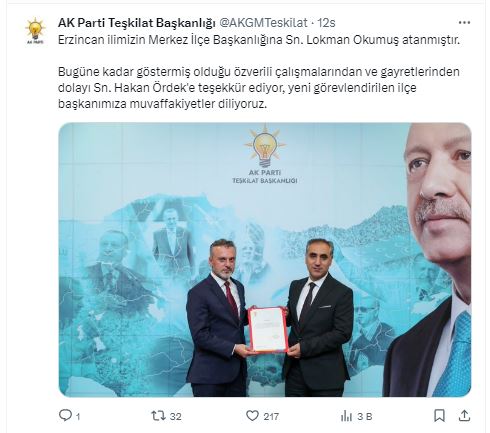This screenshot has height=433, width=490.
Task: Like the tweet with the heart icon
Action: tap(252, 416)
